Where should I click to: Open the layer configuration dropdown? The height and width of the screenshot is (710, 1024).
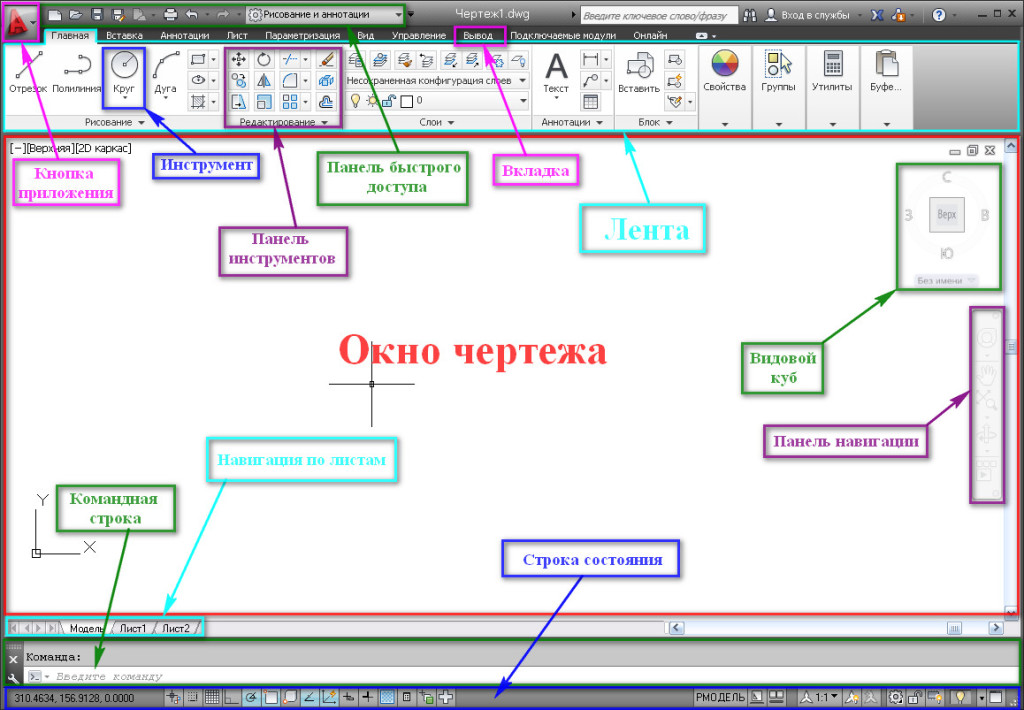pos(436,80)
